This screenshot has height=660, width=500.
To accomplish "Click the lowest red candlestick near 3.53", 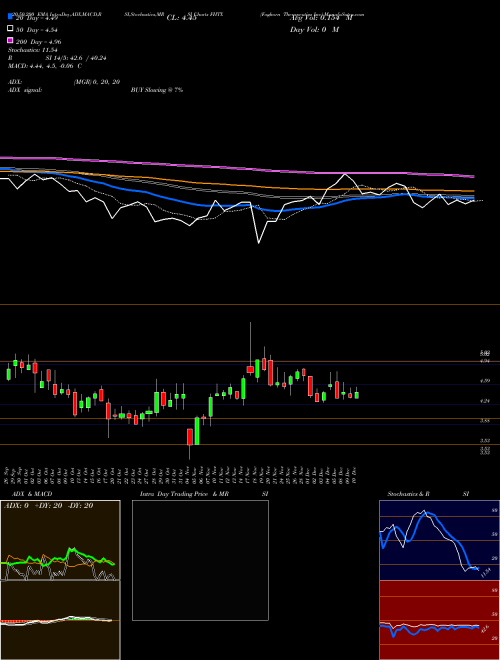I will point(190,437).
